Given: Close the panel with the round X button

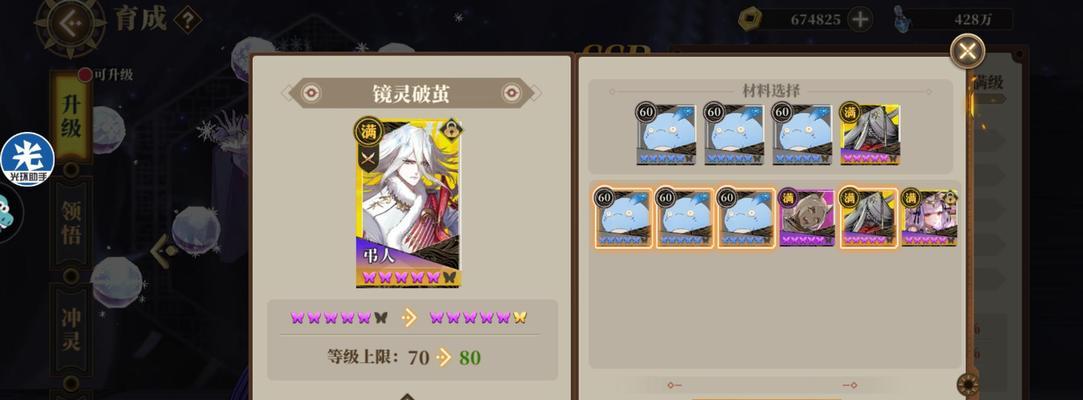Looking at the screenshot, I should [968, 50].
